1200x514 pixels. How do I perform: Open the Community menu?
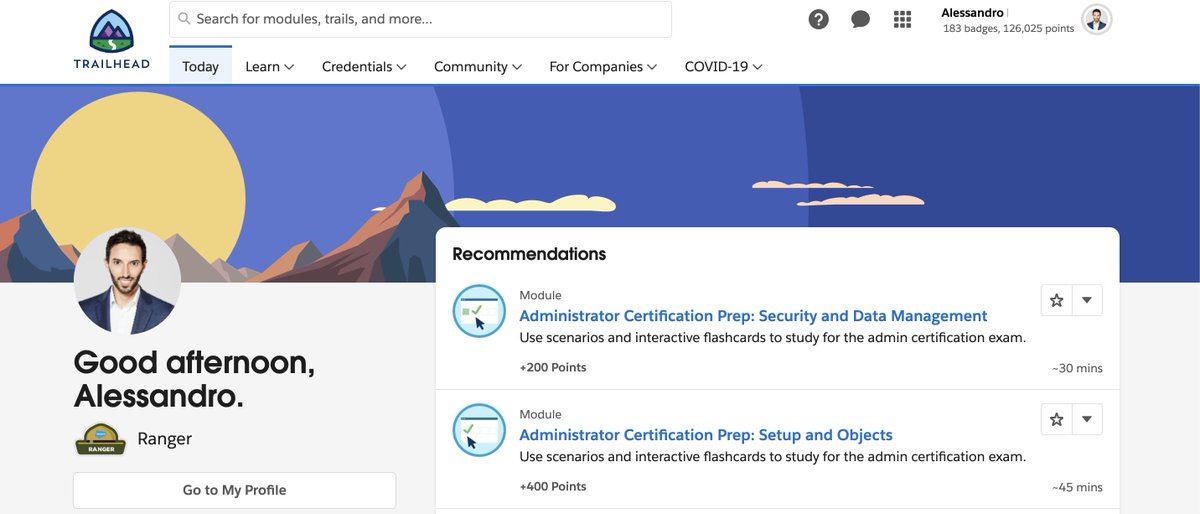coord(478,66)
